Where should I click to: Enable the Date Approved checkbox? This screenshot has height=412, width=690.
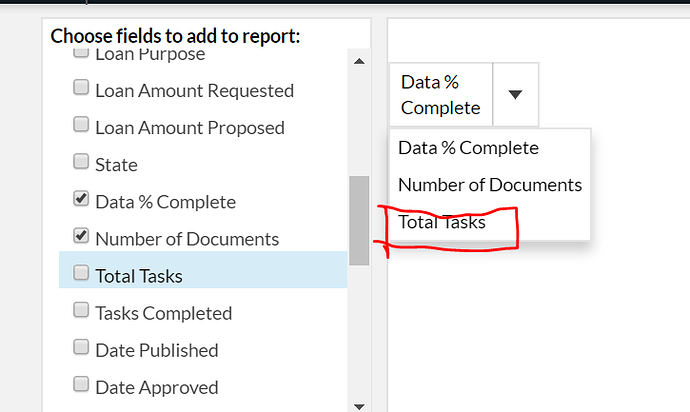[81, 384]
